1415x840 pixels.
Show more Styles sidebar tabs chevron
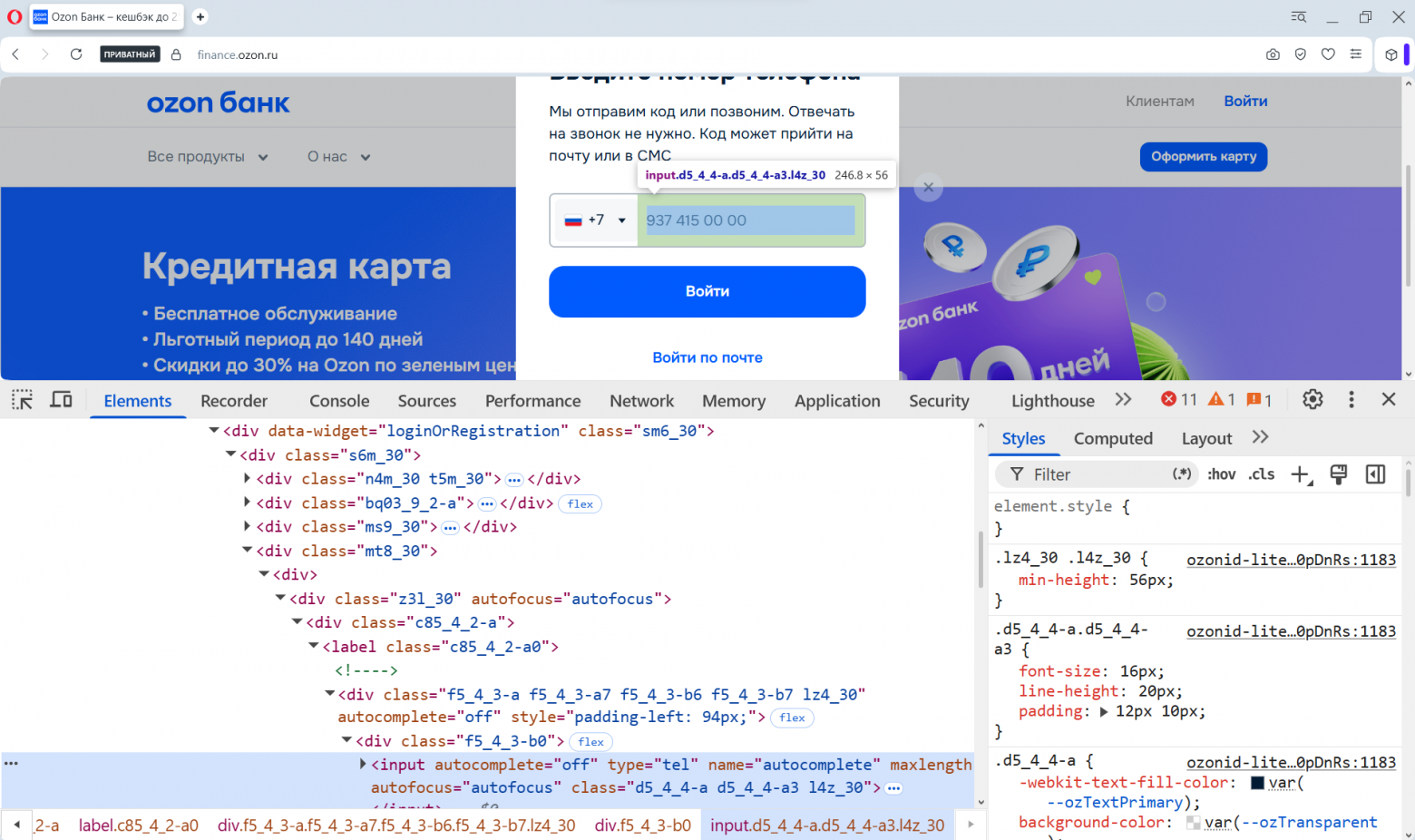pyautogui.click(x=1260, y=437)
